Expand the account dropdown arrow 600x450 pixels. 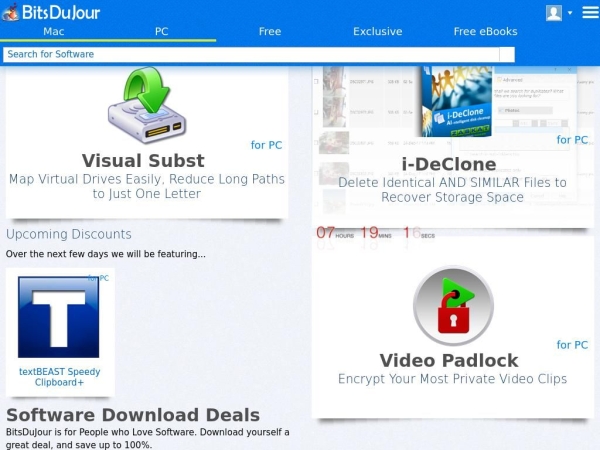pyautogui.click(x=570, y=13)
